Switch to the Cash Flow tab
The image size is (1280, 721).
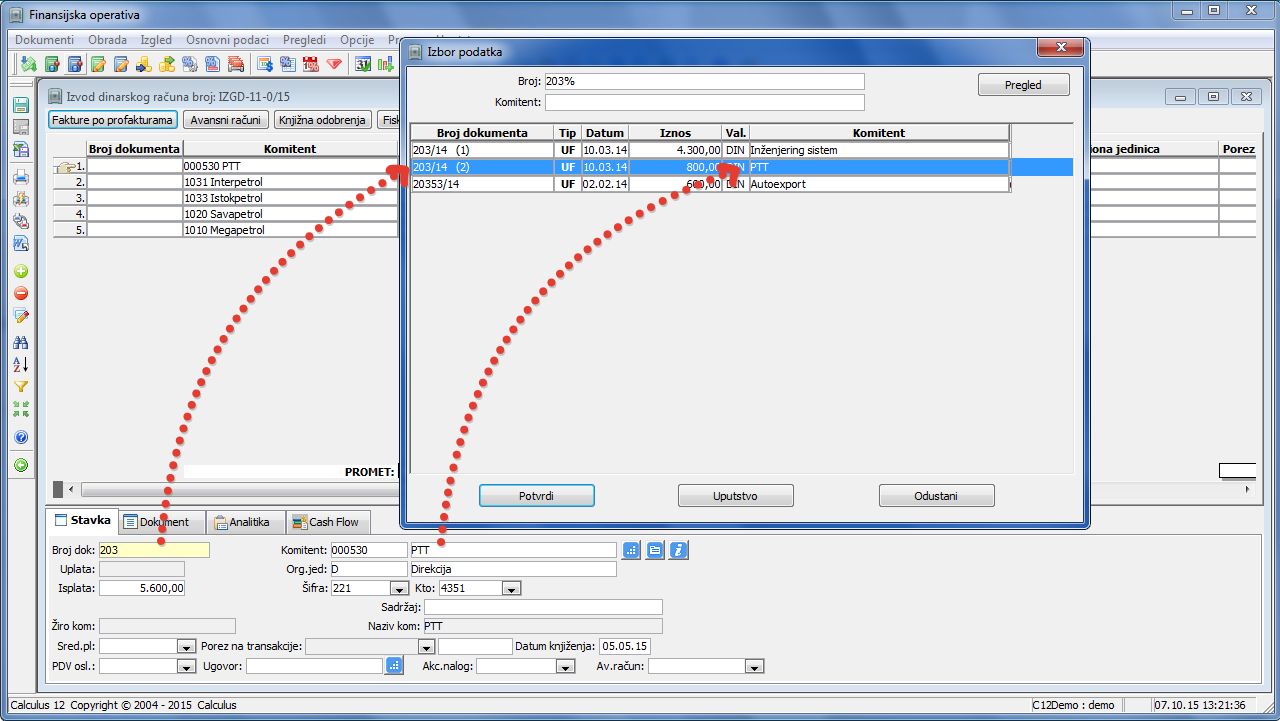(327, 522)
